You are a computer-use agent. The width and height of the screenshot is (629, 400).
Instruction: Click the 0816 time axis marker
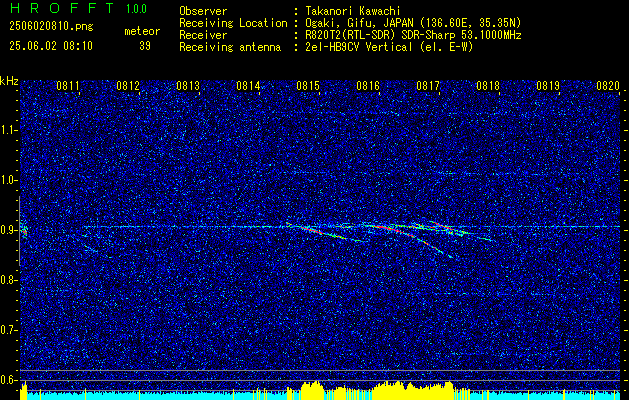click(x=368, y=85)
